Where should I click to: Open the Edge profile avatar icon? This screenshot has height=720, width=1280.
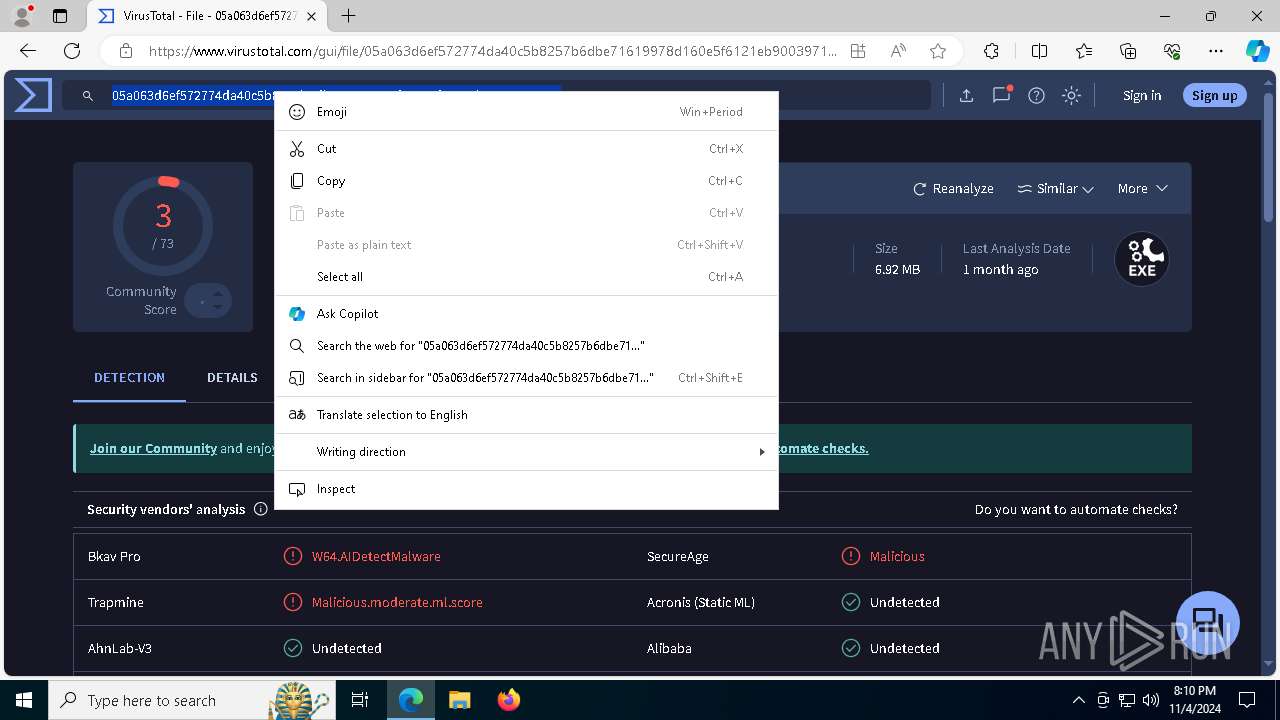point(22,16)
